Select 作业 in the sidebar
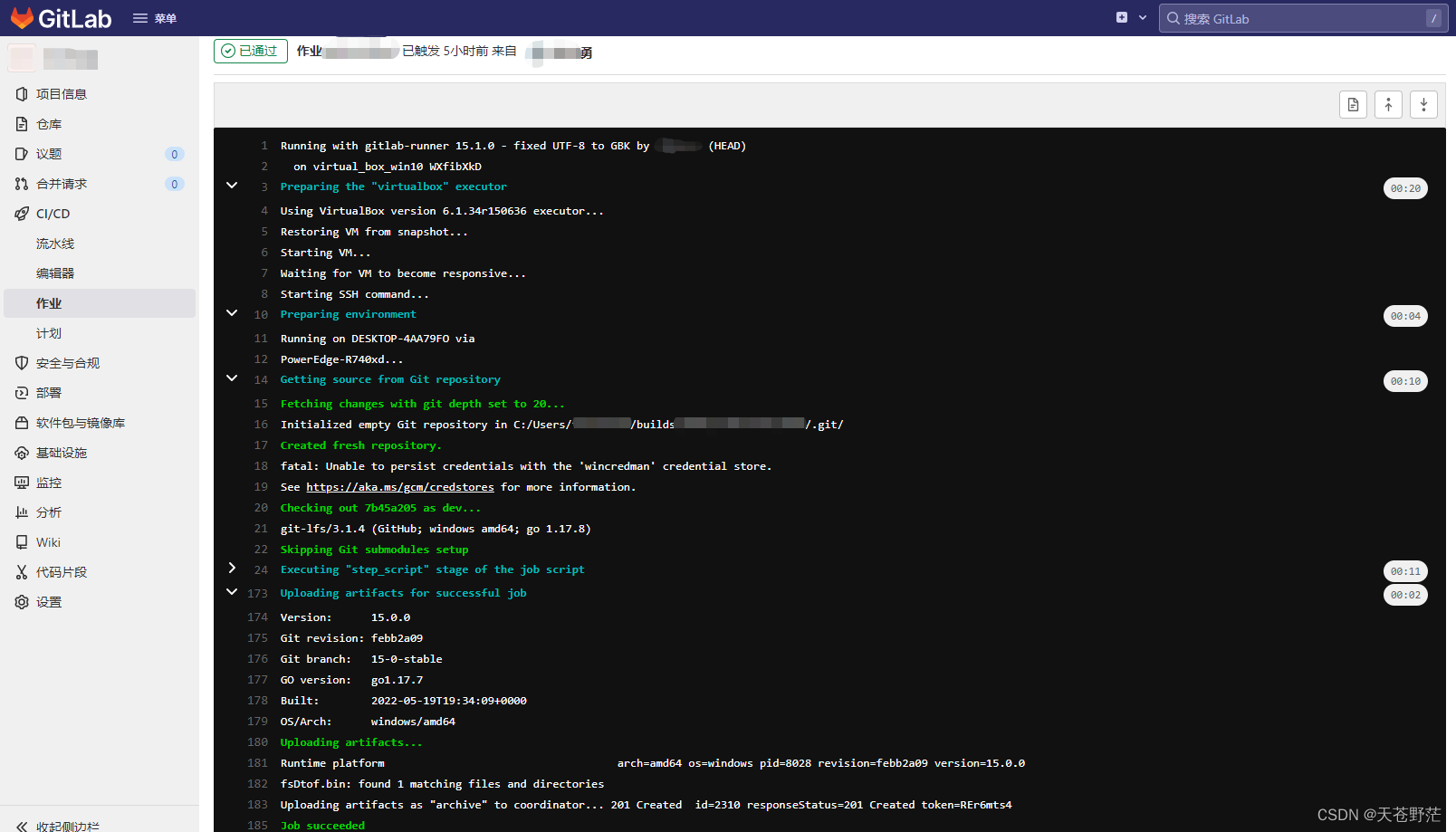Screen dimensions: 1456x832 point(49,302)
